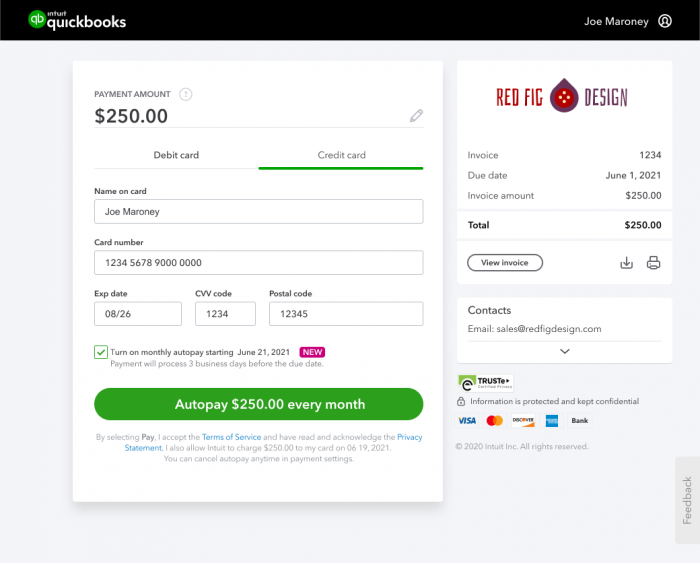Image resolution: width=700 pixels, height=563 pixels.
Task: Click into the Card number field
Action: (x=258, y=263)
